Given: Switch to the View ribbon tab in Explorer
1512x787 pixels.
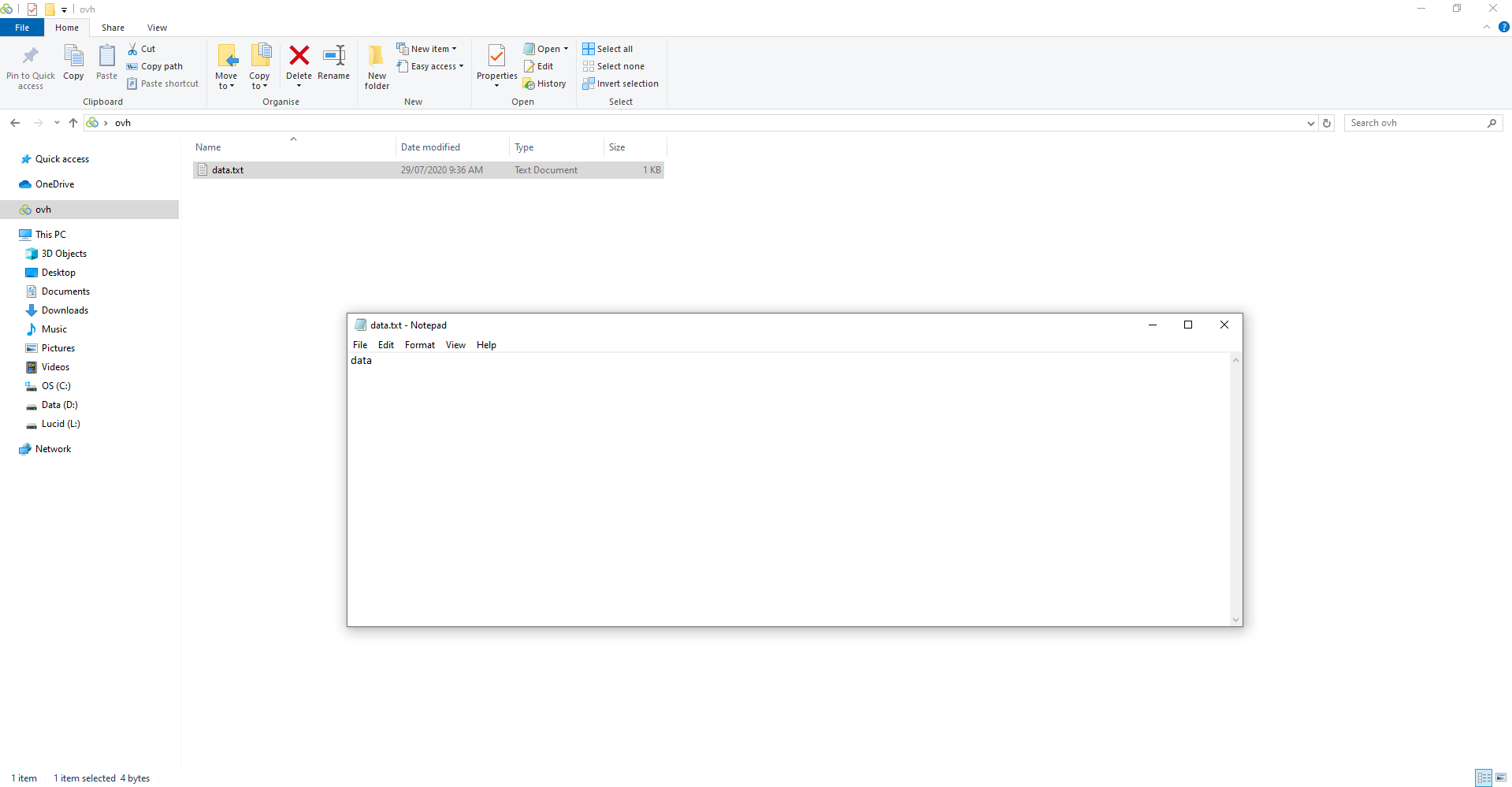Looking at the screenshot, I should (157, 28).
